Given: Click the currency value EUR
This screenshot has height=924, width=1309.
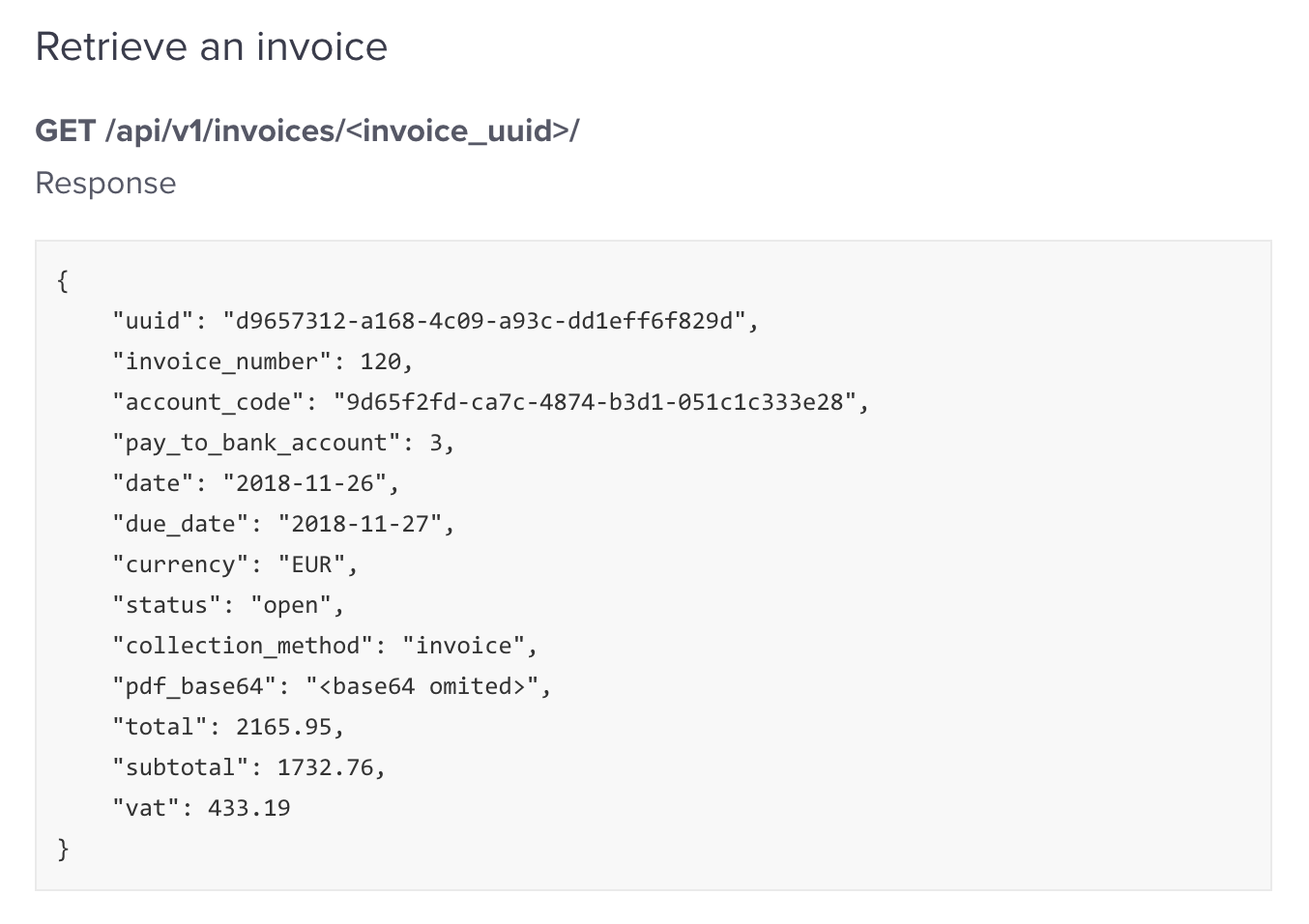Looking at the screenshot, I should click(x=311, y=564).
